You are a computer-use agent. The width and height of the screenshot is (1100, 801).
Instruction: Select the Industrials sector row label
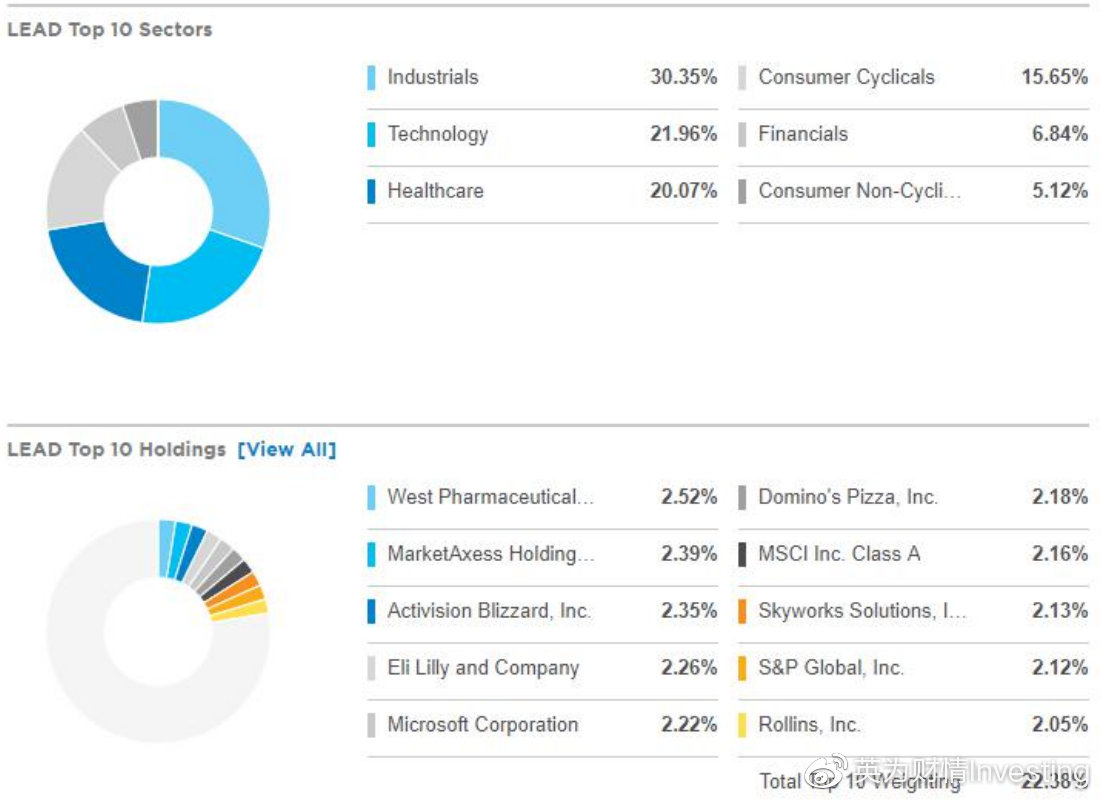433,77
